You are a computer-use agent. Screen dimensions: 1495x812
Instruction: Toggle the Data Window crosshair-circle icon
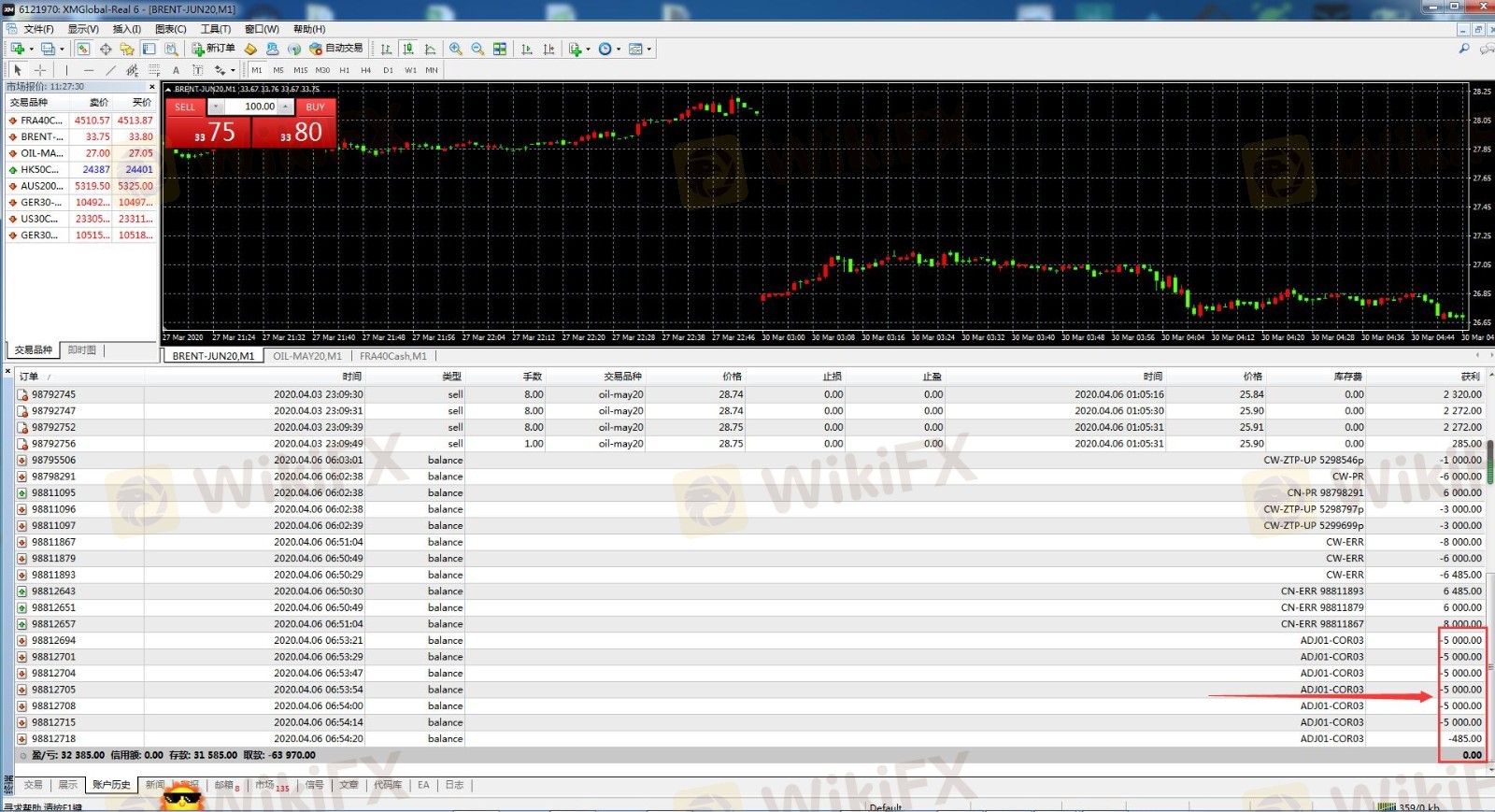[106, 49]
